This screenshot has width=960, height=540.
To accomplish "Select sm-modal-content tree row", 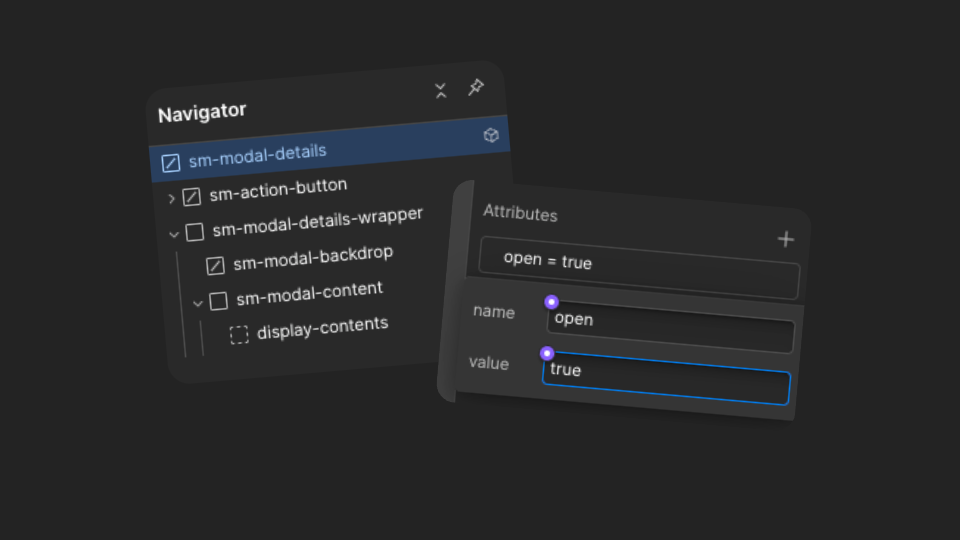I will click(x=309, y=294).
